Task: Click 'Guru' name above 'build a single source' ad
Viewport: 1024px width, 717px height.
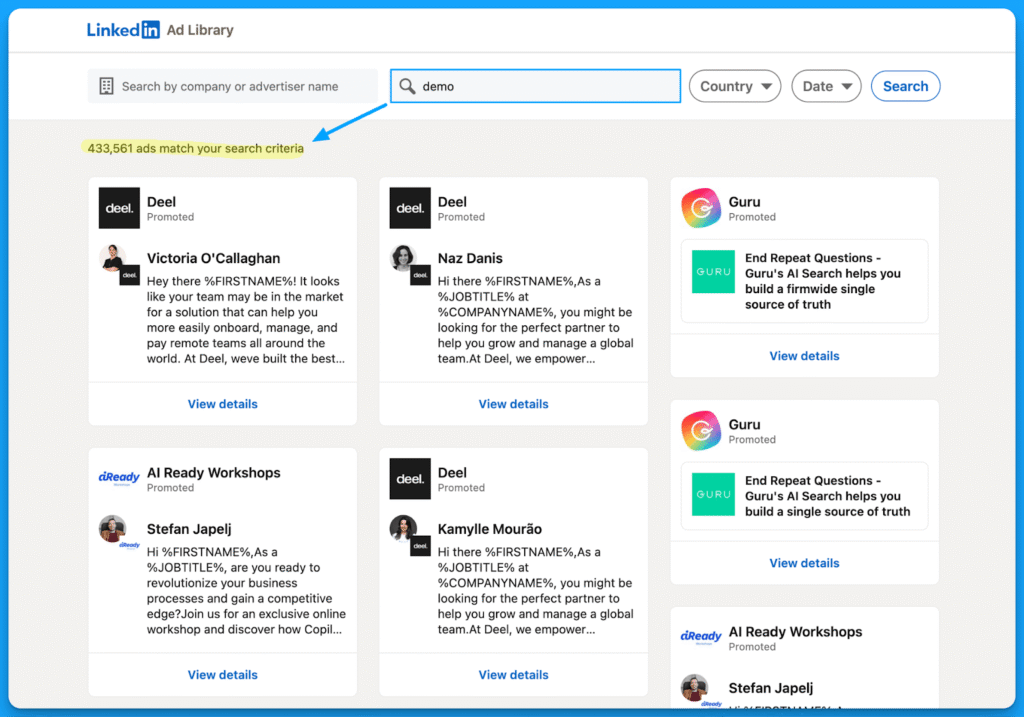Action: [744, 424]
